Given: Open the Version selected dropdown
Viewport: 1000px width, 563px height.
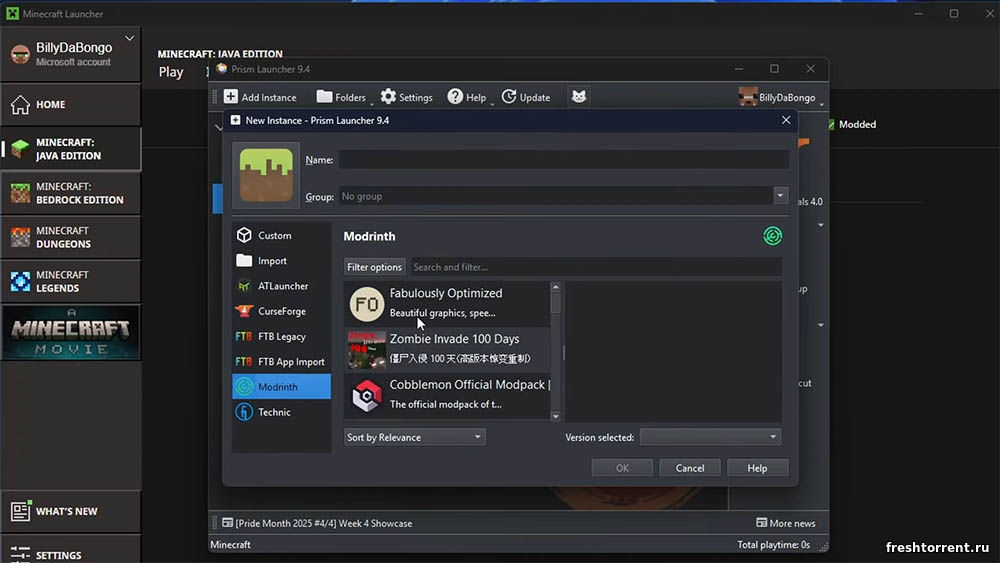Looking at the screenshot, I should pyautogui.click(x=710, y=437).
